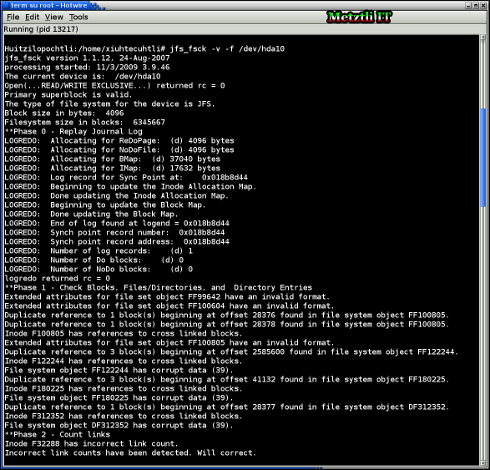This screenshot has height=470, width=490.
Task: Open the Edit menu
Action: click(x=32, y=17)
